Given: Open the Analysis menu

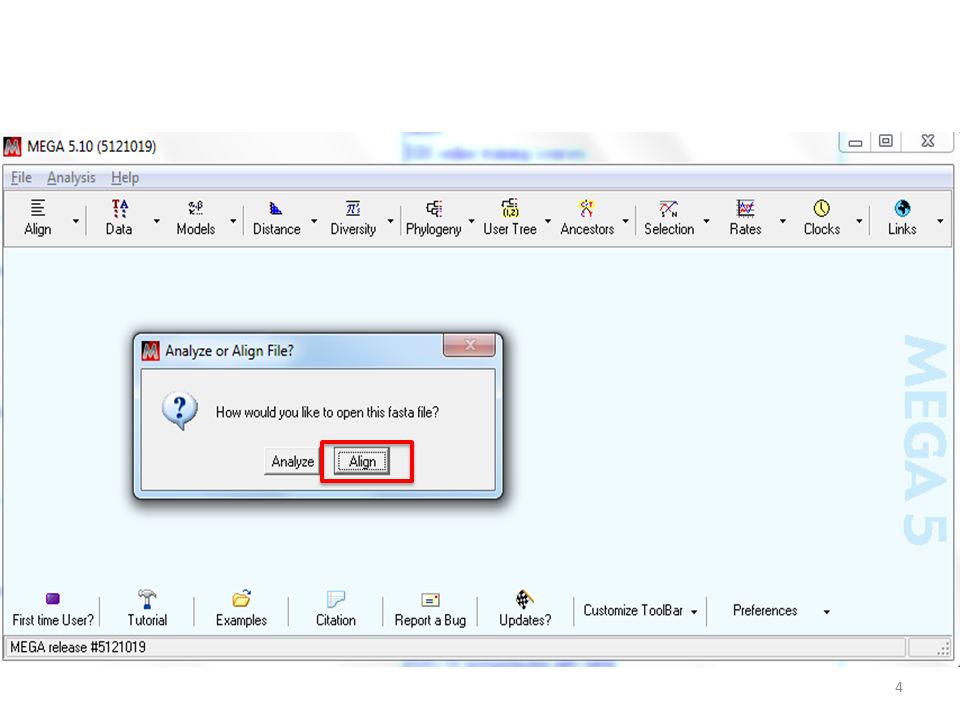Looking at the screenshot, I should (x=71, y=178).
